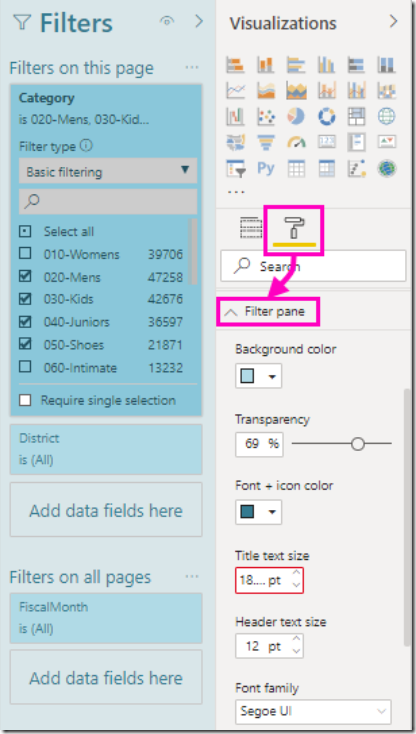Select the key influencers visual
The image size is (416, 734).
click(356, 168)
